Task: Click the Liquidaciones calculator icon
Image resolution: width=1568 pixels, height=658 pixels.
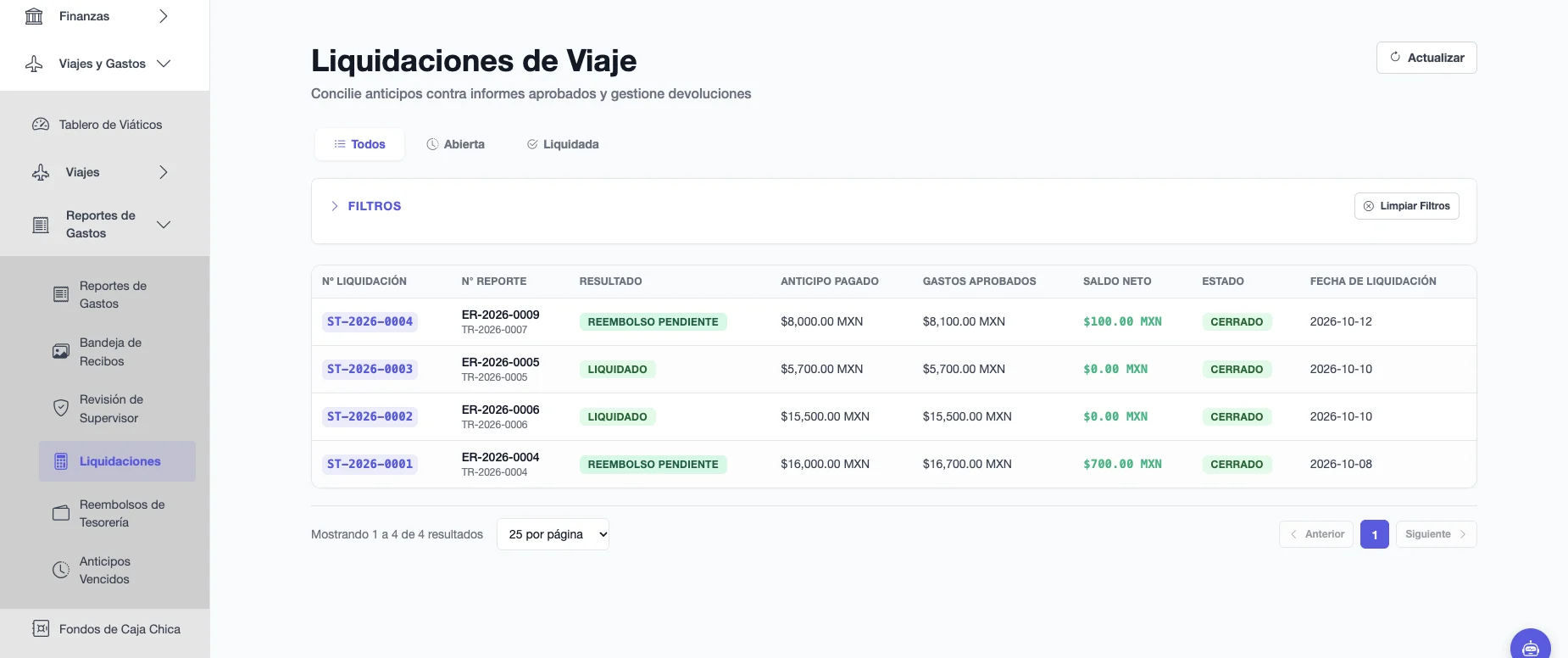Action: 61,461
